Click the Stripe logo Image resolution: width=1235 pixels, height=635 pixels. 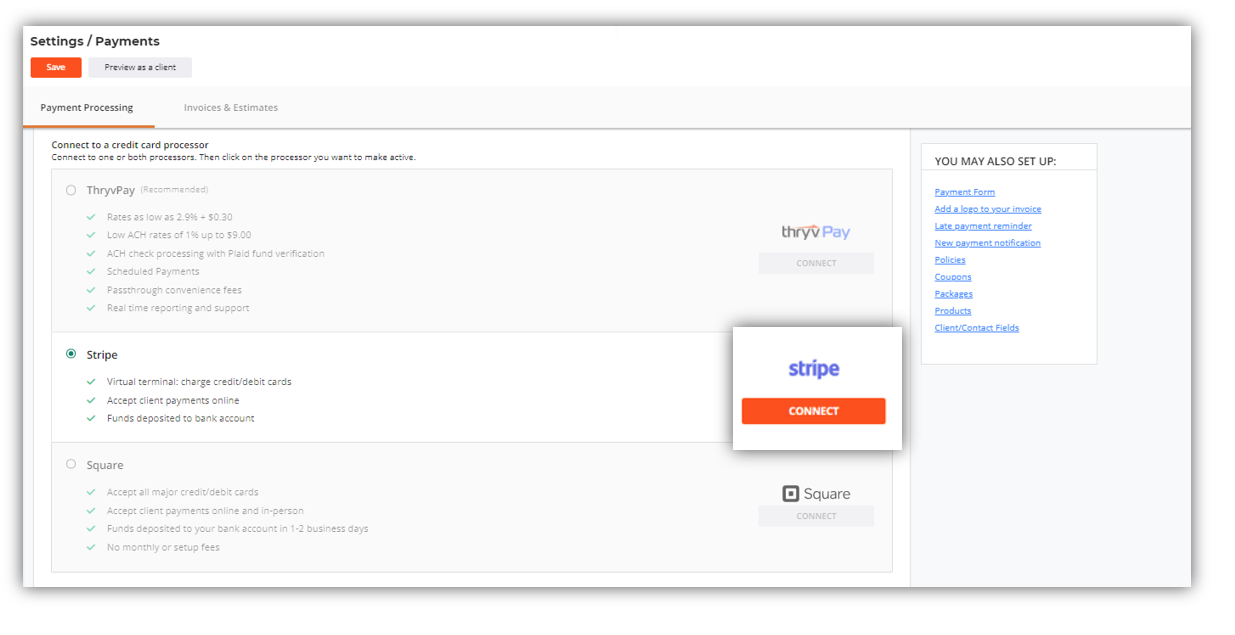click(x=813, y=369)
